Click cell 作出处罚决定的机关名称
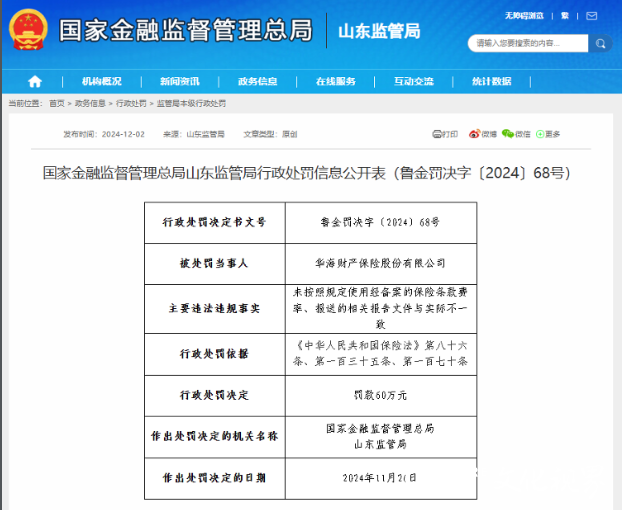622x510 pixels. (x=215, y=437)
